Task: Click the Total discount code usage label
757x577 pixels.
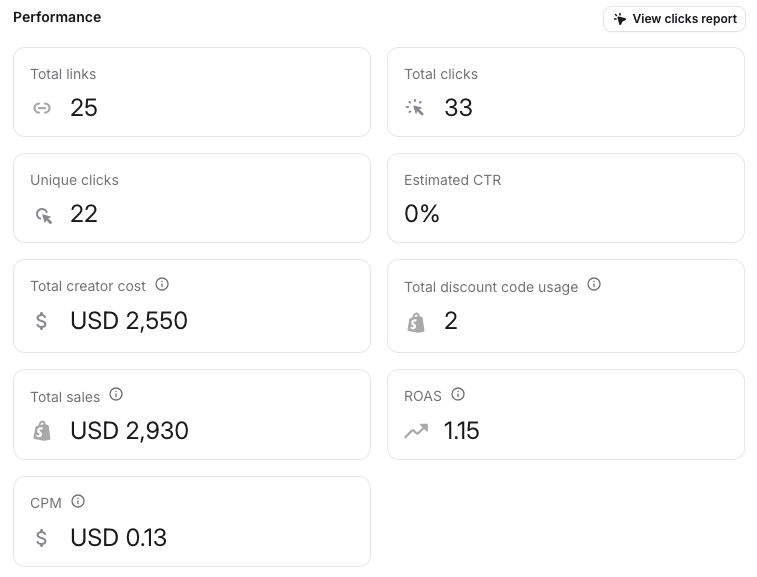Action: [491, 287]
